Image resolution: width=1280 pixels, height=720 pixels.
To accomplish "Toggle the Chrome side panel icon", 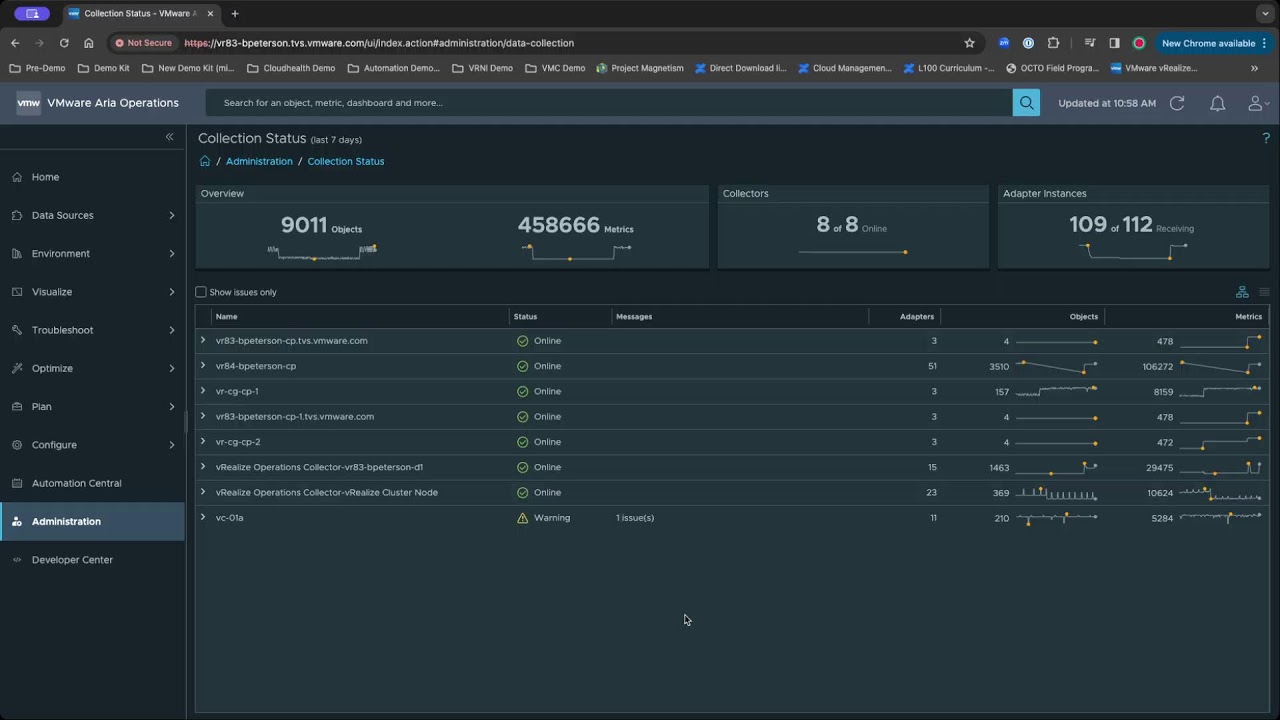I will (1114, 43).
